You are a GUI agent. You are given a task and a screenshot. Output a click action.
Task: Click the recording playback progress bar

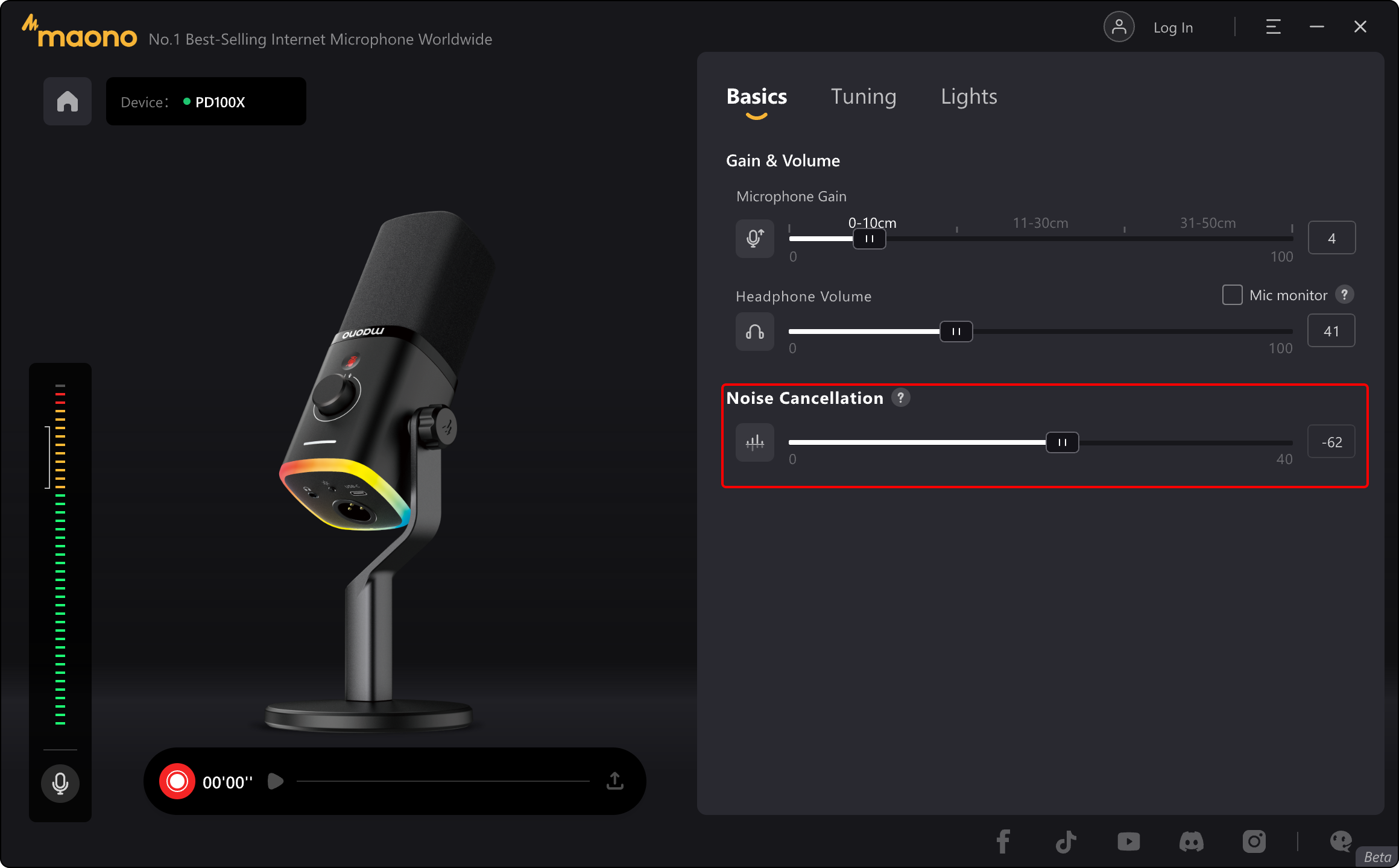point(443,781)
